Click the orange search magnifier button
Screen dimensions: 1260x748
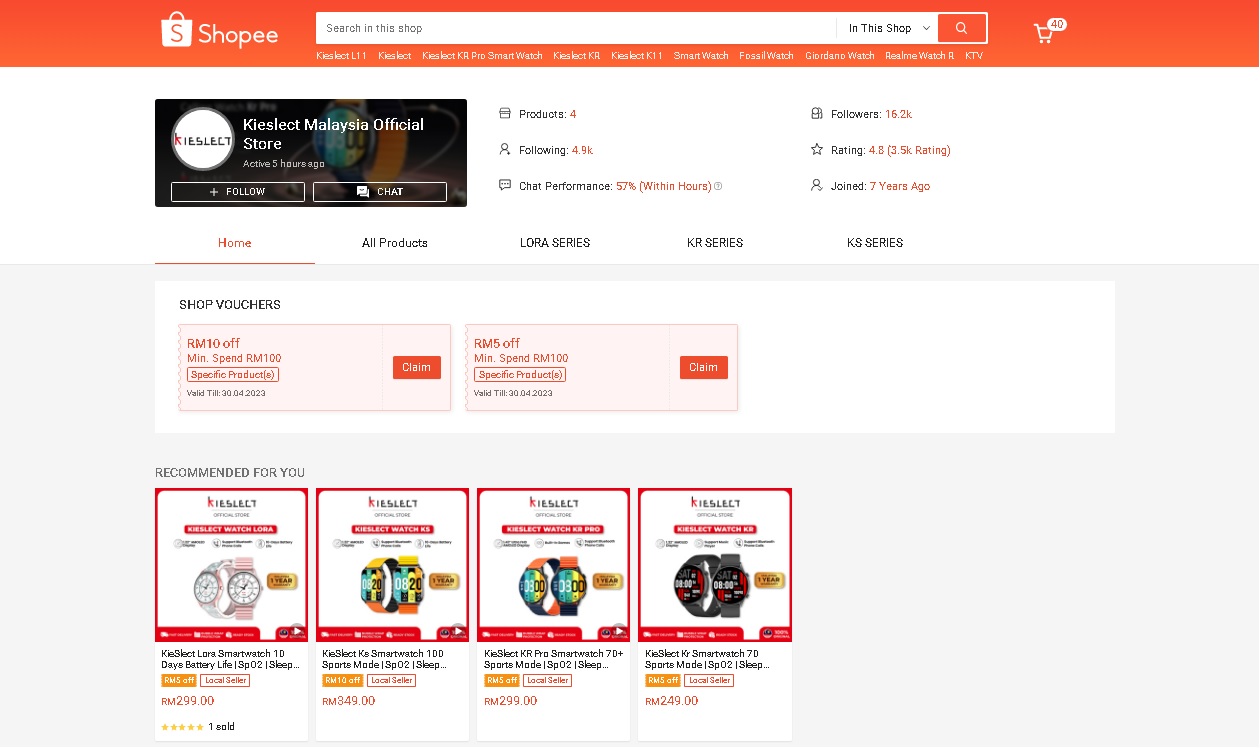tap(962, 28)
